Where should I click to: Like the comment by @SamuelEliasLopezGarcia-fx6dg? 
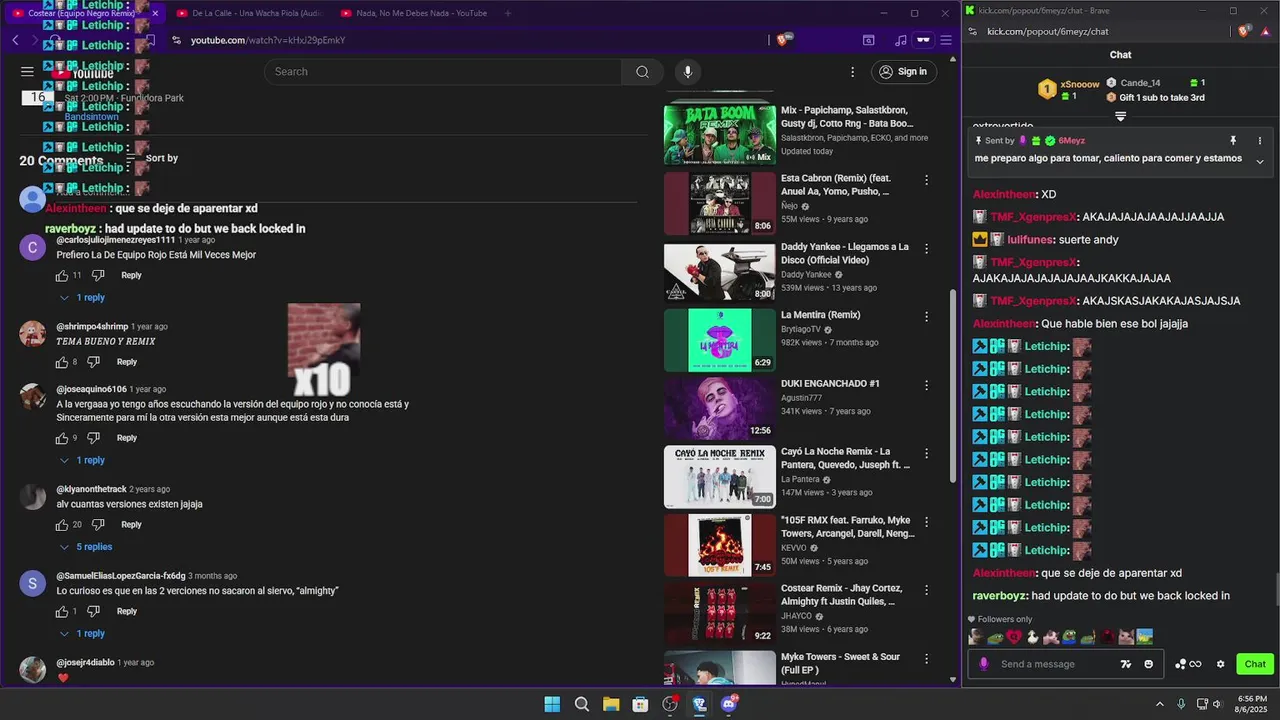click(x=62, y=611)
